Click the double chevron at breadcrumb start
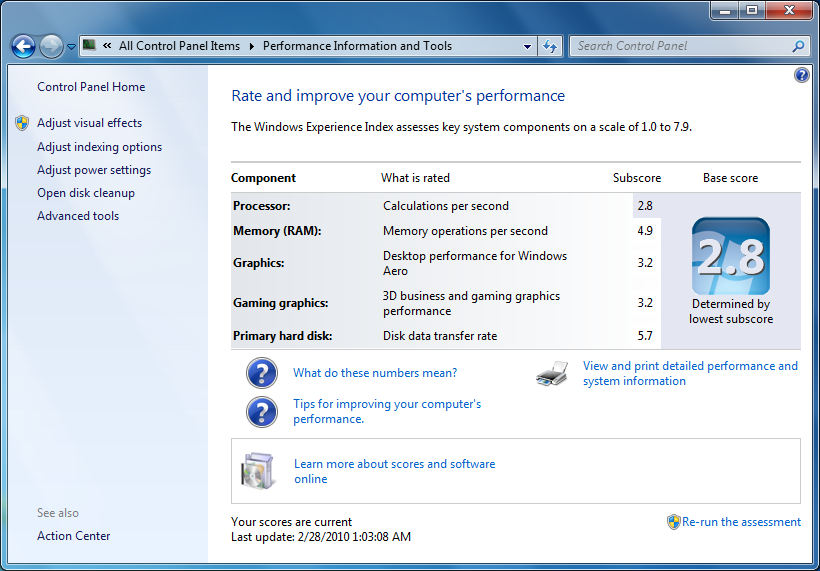Screen dimensions: 820x571 pyautogui.click(x=107, y=46)
